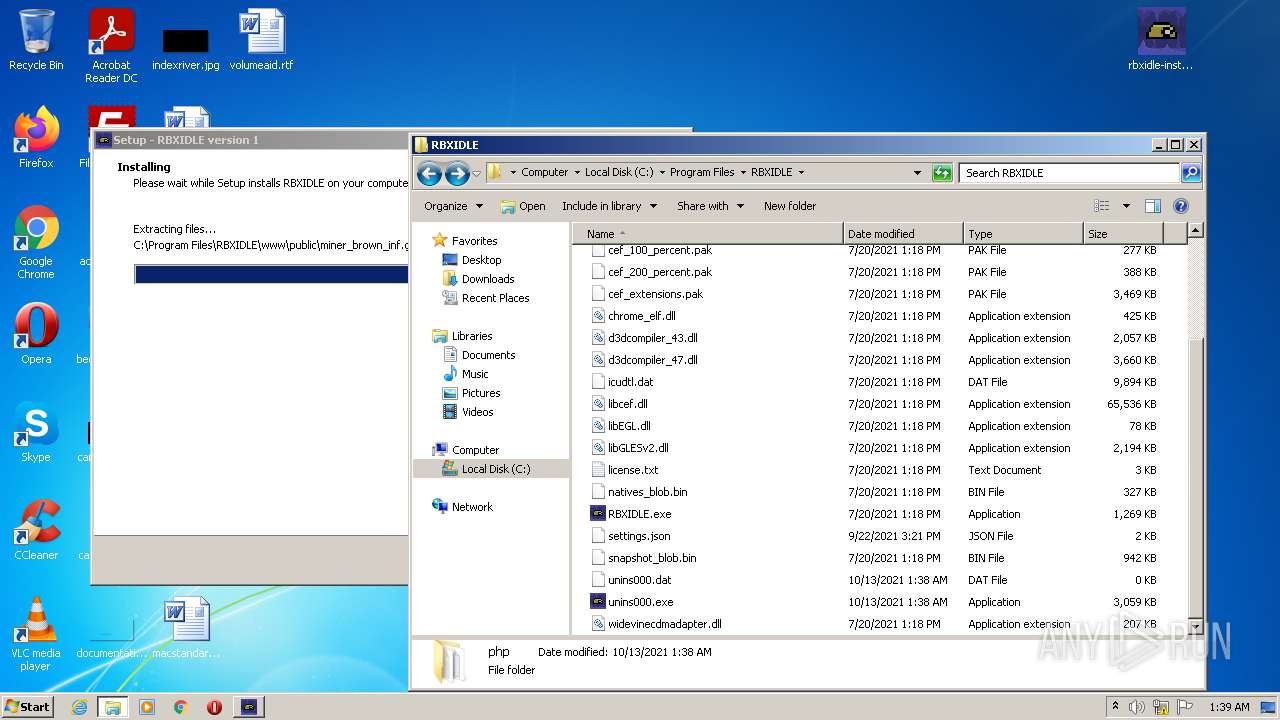
Task: Click the search magnifier icon
Action: 1190,173
